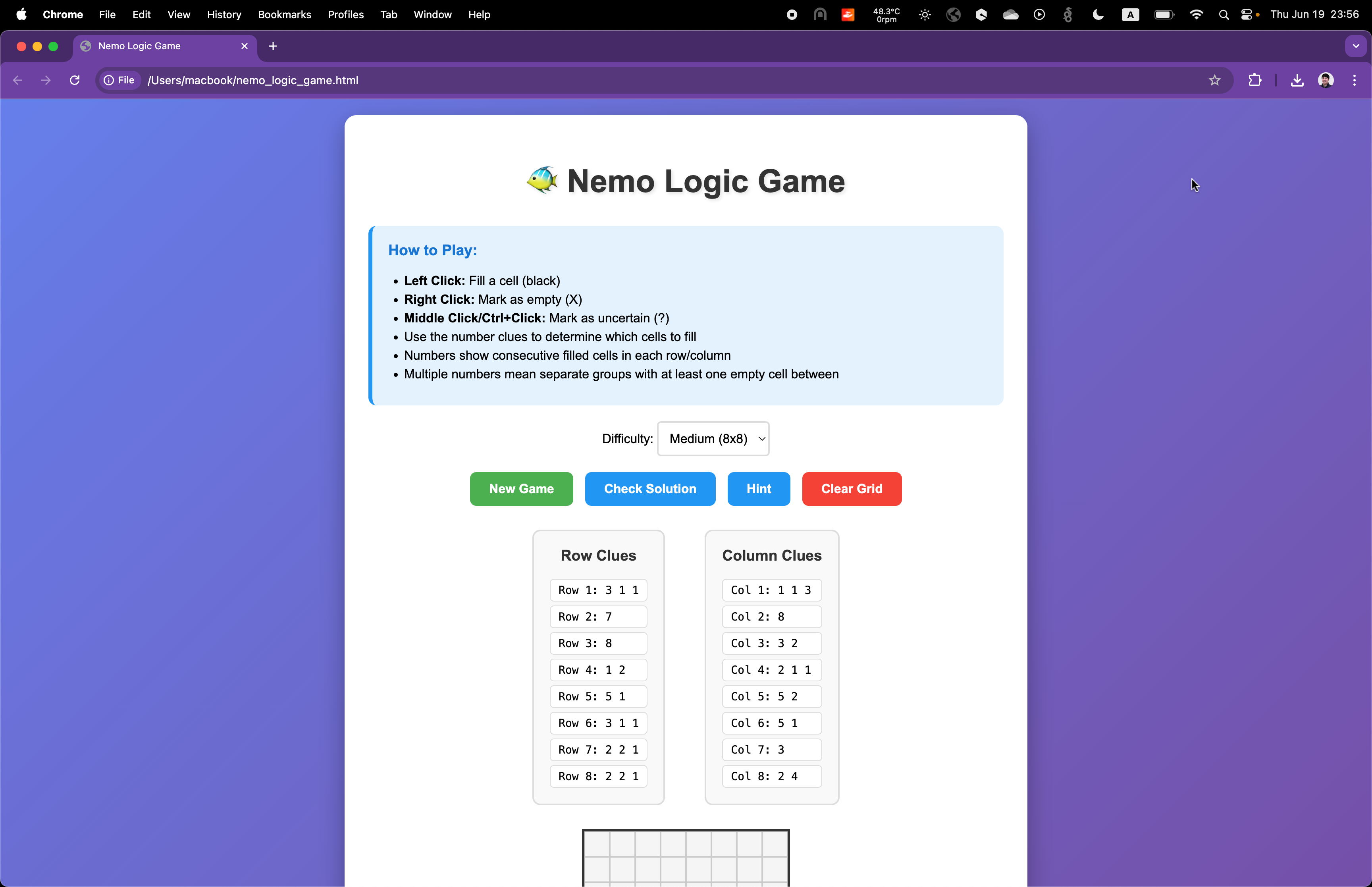This screenshot has height=887, width=1372.
Task: Reload the page with the refresh icon
Action: (x=75, y=80)
